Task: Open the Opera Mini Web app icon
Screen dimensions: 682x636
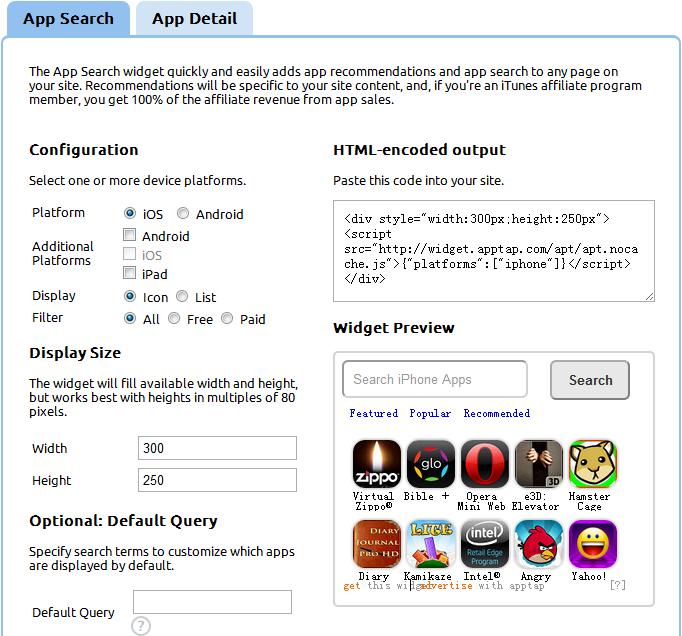Action: [485, 464]
